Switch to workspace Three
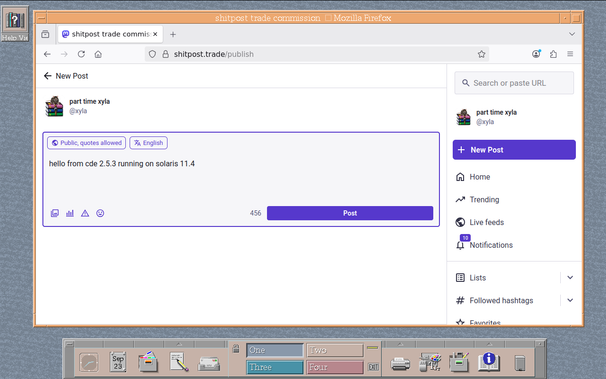Screen dimensions: 606x379 click(x=275, y=367)
